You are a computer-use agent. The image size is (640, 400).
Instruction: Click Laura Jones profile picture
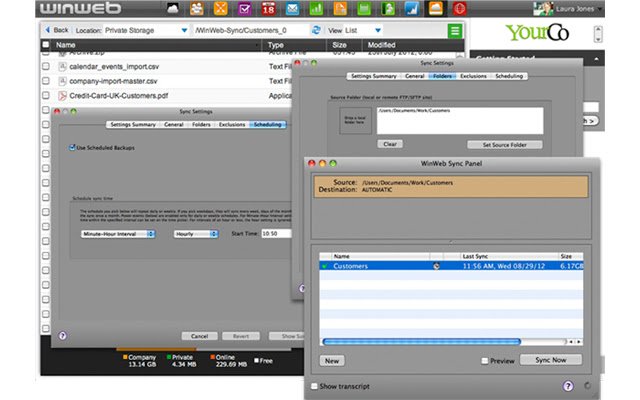[x=543, y=8]
